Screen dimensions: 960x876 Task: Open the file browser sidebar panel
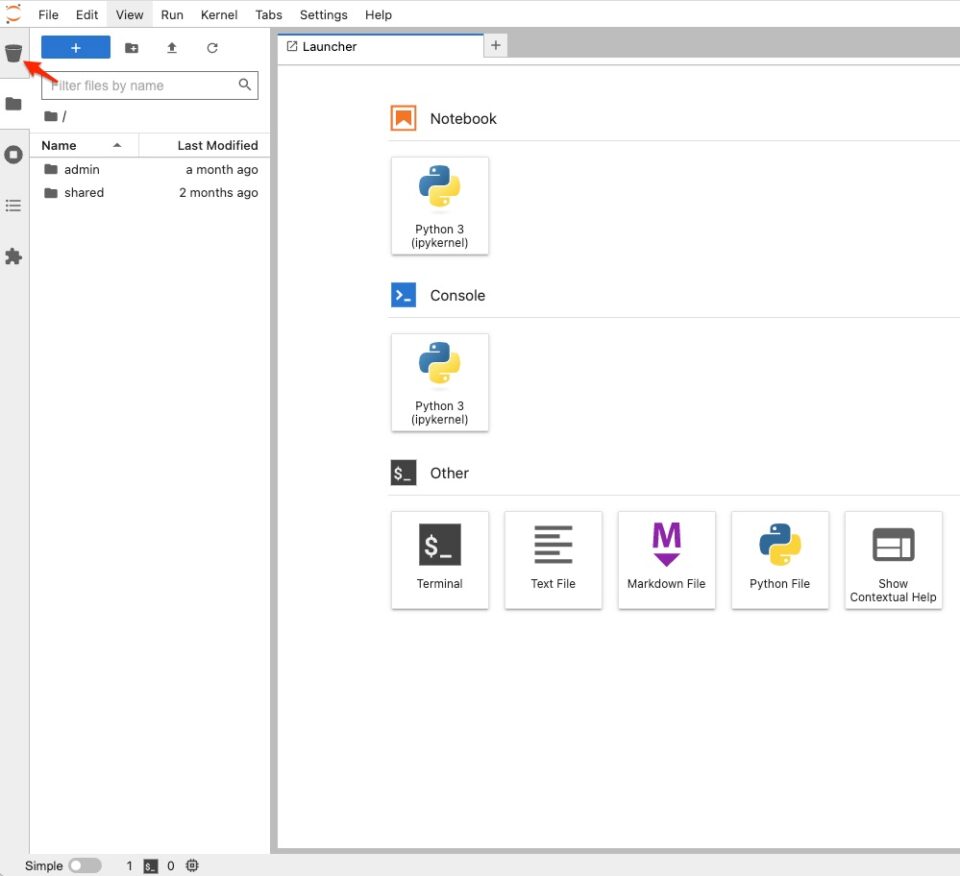tap(14, 103)
